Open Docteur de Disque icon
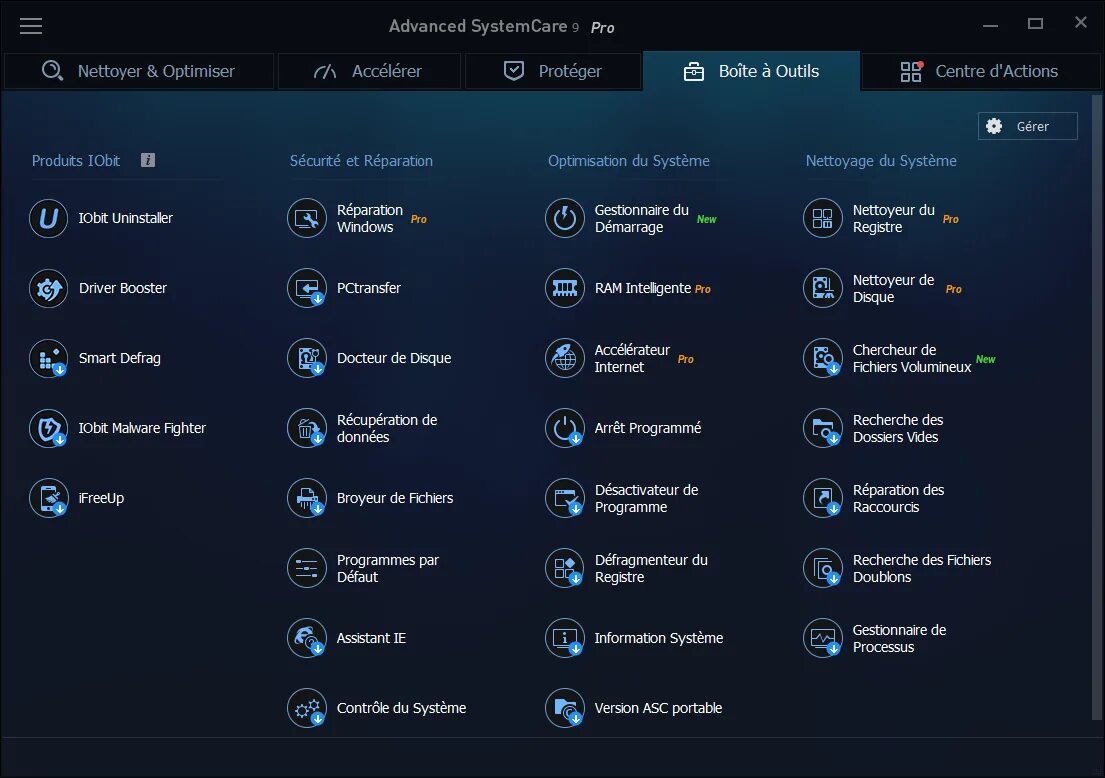1105x778 pixels. pyautogui.click(x=307, y=358)
